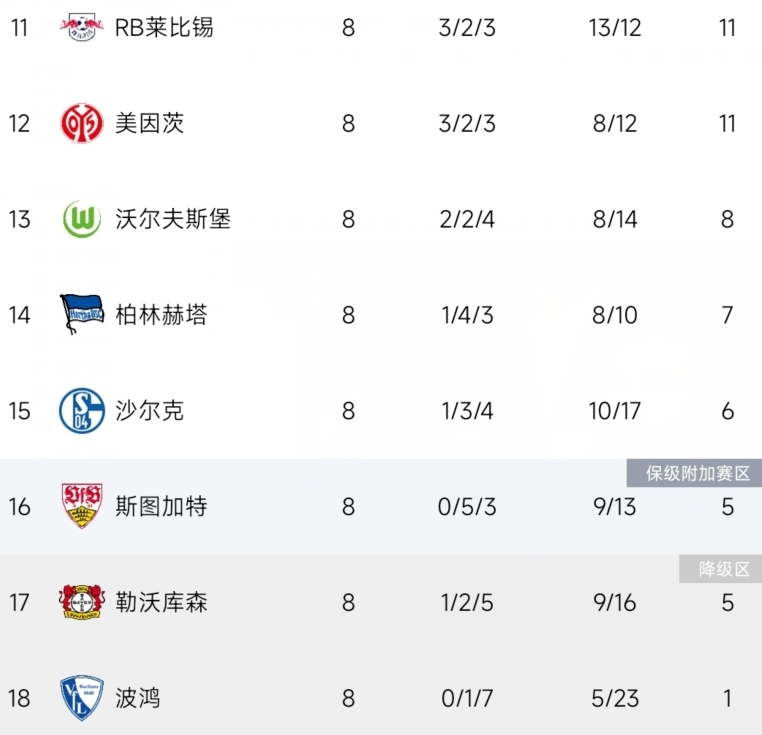Screen dimensions: 762x735
Task: Open team page for RB莱比锡
Action: 164,27
